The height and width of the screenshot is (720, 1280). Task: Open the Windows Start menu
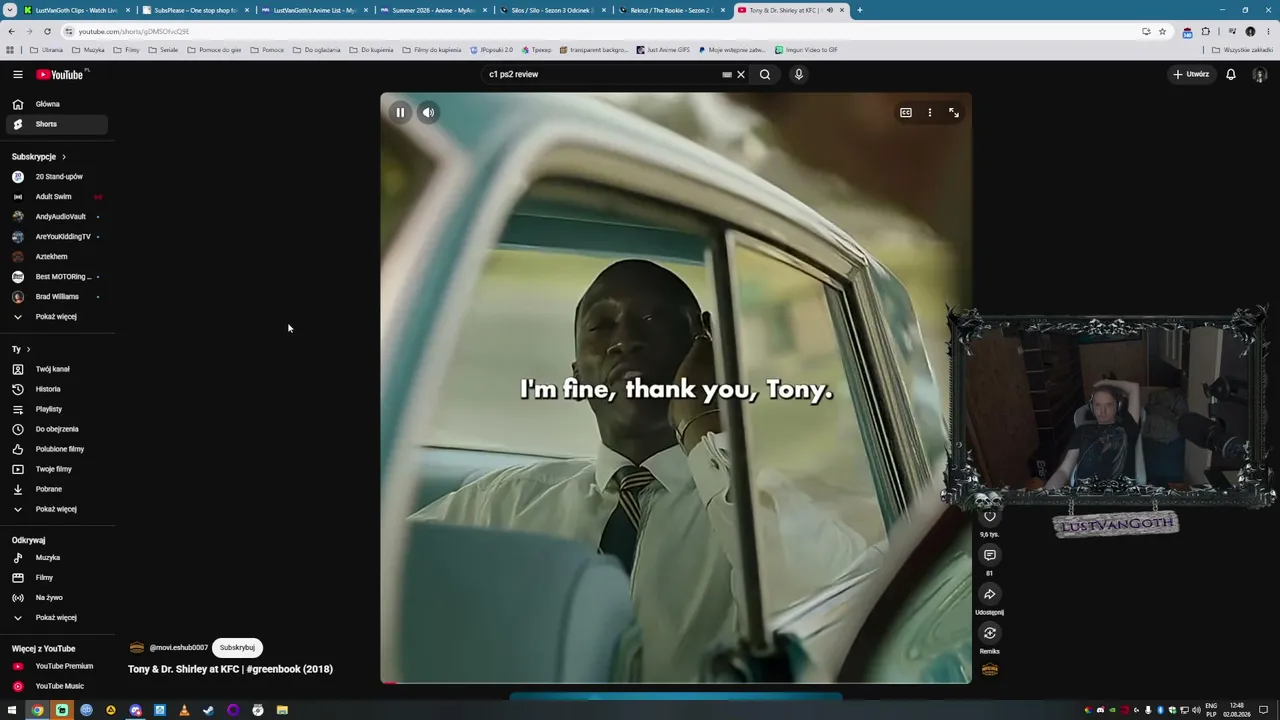[13, 710]
